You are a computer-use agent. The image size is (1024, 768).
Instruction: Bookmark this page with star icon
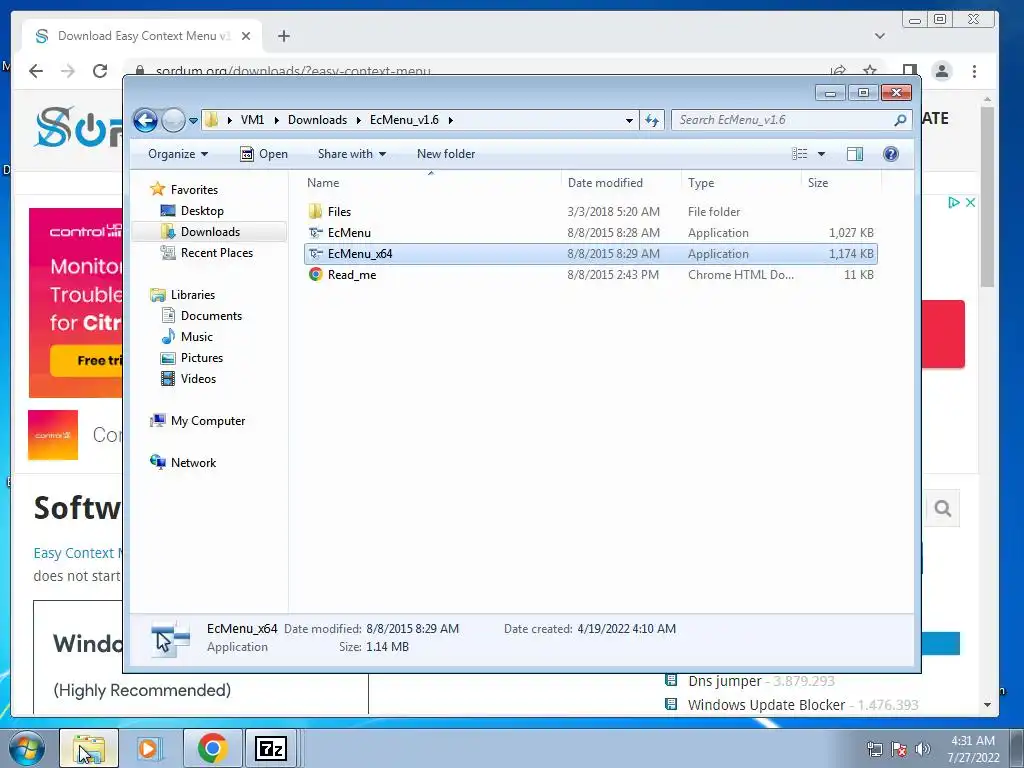coord(870,70)
